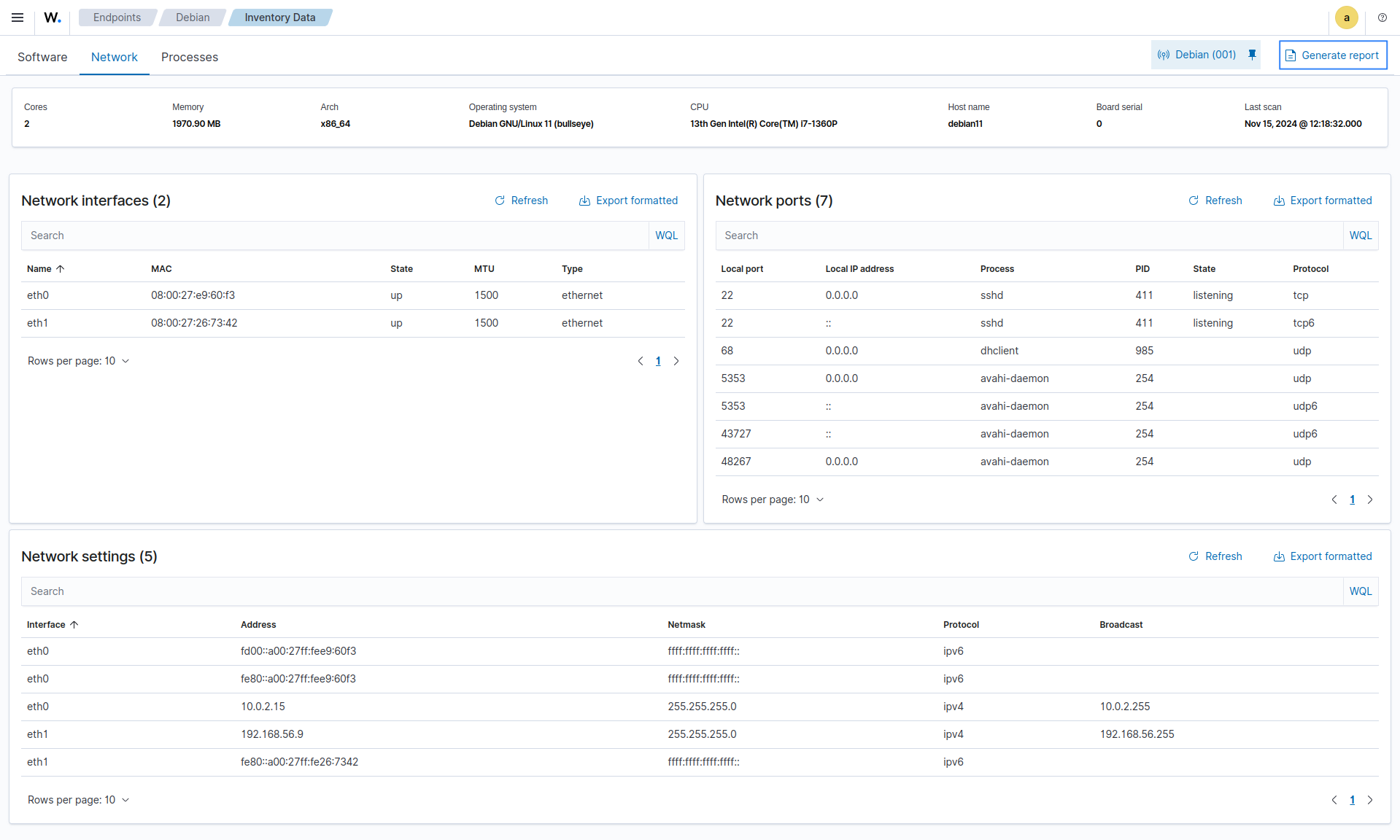Unpin the Debian (001) agent
Screen dimensions: 1400x840
(1252, 55)
